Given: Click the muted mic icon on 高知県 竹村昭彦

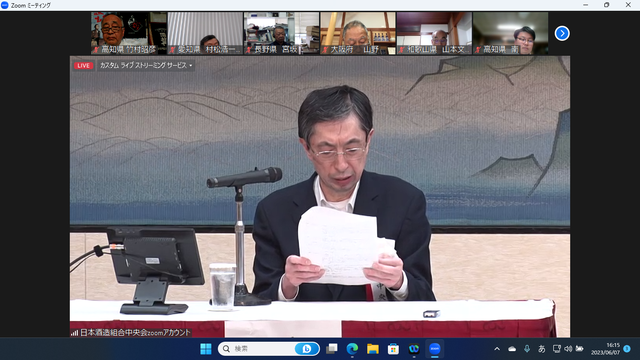Looking at the screenshot, I should (96, 50).
